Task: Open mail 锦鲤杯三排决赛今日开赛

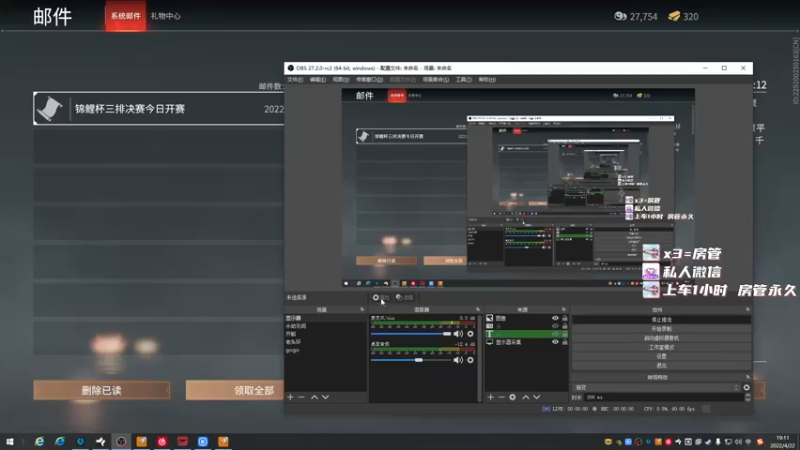Action: 159,109
